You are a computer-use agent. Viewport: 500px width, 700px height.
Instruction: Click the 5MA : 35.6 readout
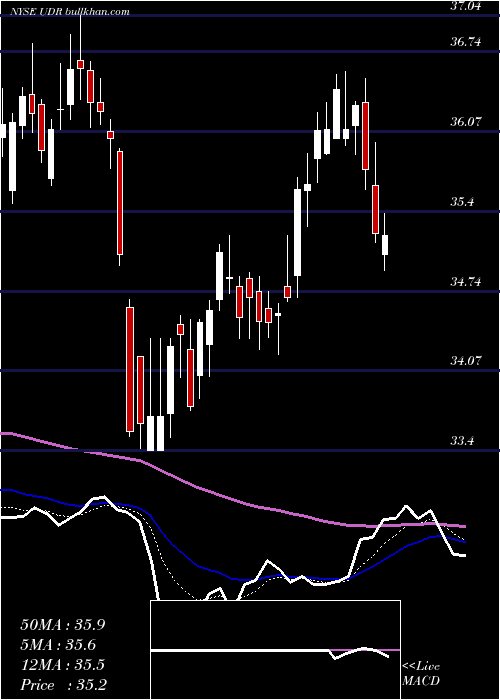pyautogui.click(x=58, y=645)
